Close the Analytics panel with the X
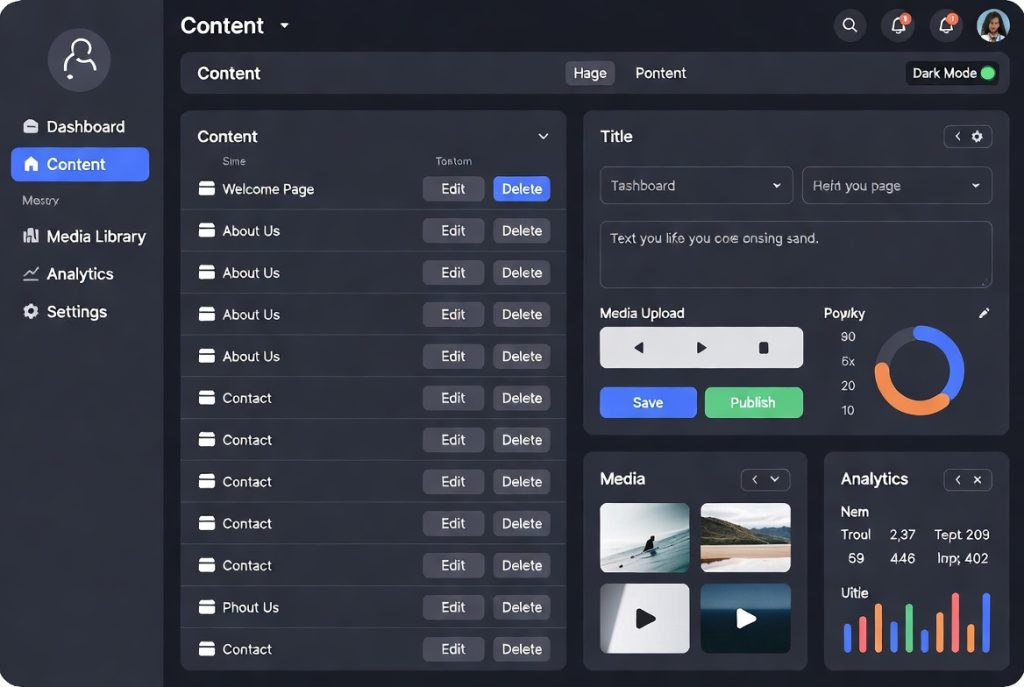The height and width of the screenshot is (687, 1024). [977, 480]
